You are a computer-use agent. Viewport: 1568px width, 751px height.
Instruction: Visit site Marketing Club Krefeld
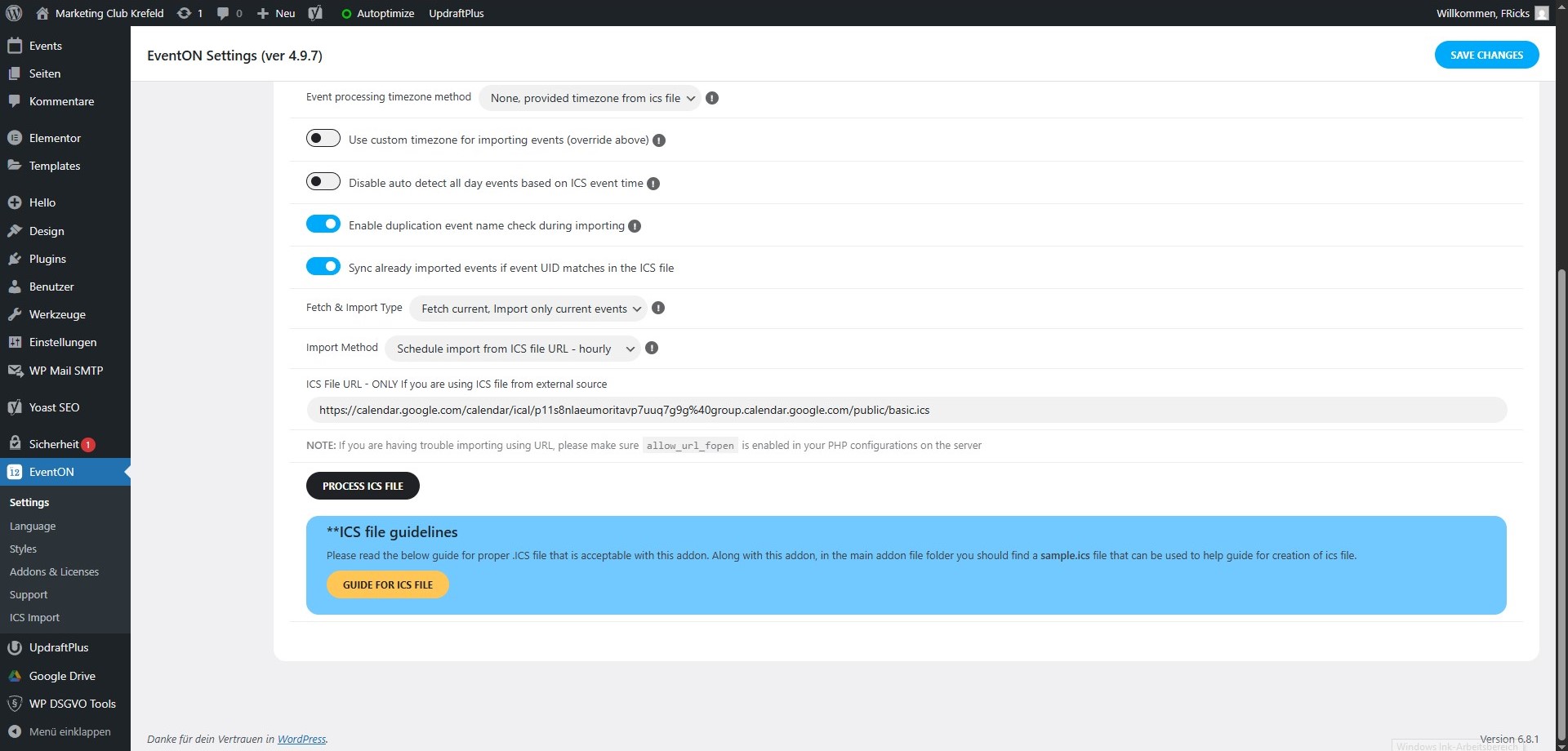pyautogui.click(x=100, y=13)
